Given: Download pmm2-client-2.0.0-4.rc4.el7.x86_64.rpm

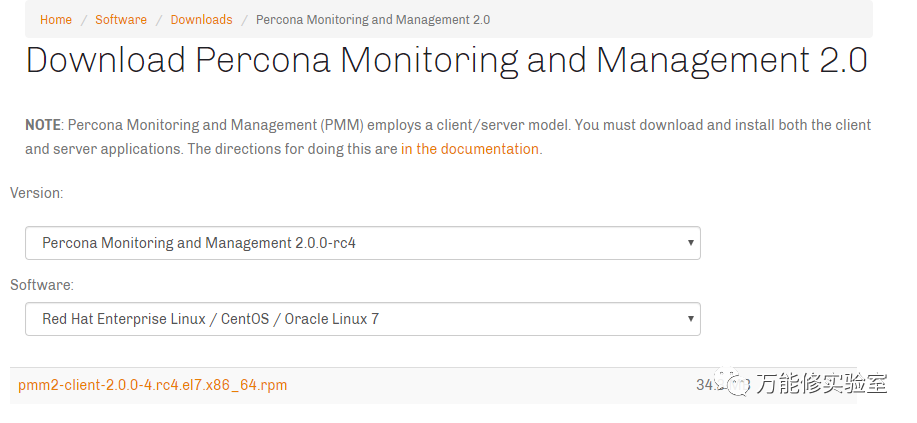Looking at the screenshot, I should tap(152, 385).
